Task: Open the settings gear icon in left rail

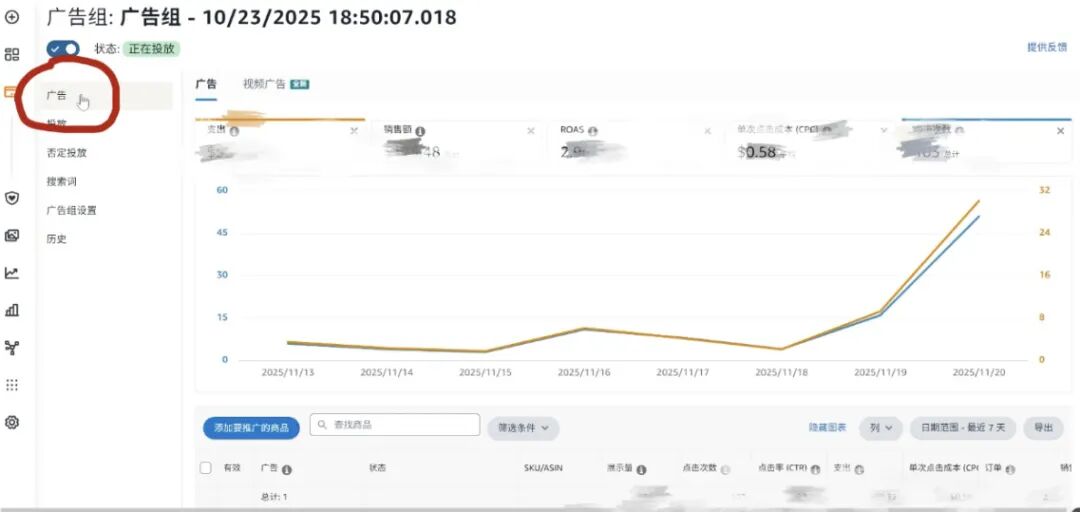Action: pyautogui.click(x=12, y=422)
